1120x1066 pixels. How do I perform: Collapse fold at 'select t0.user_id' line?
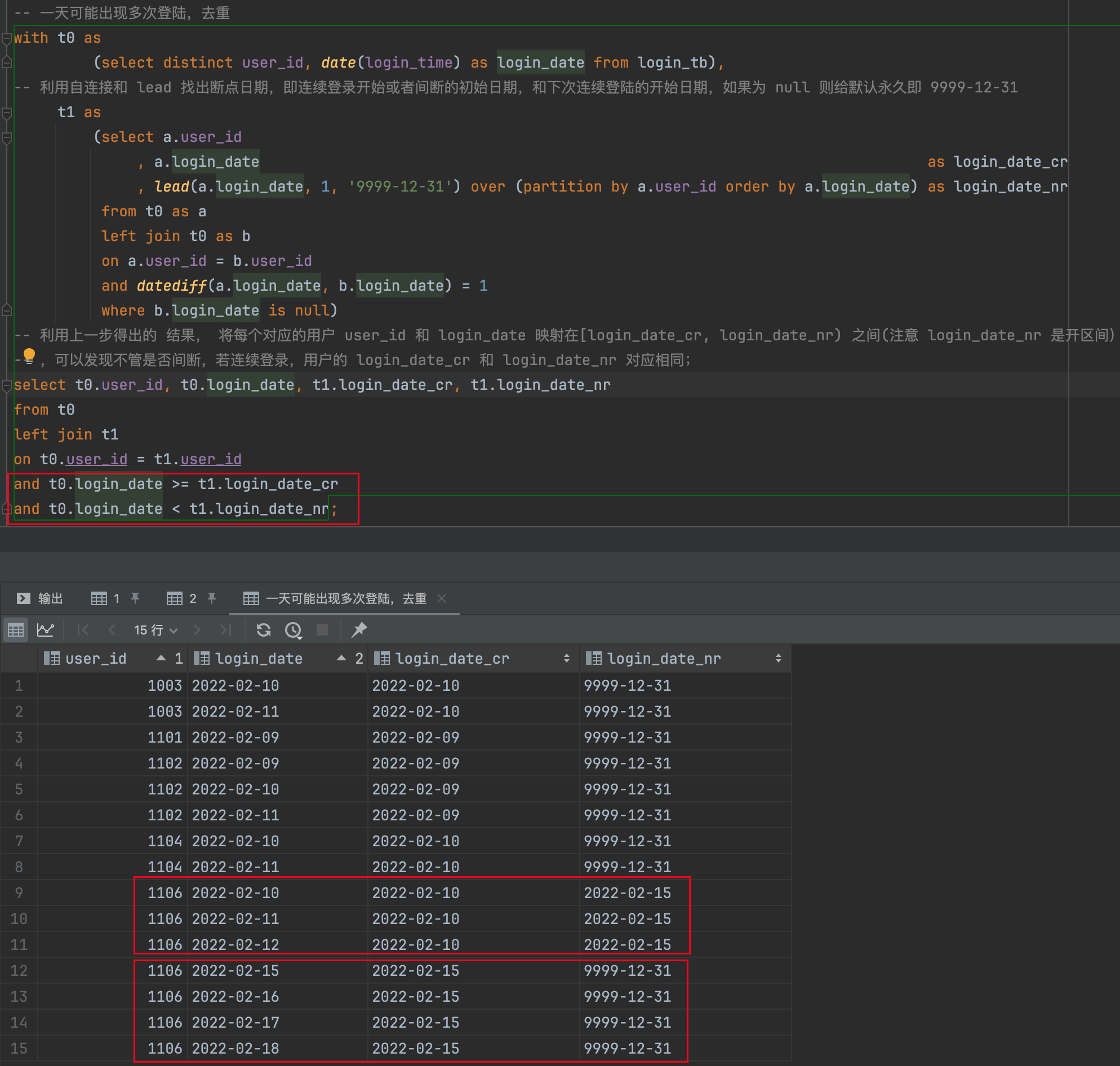(x=7, y=386)
